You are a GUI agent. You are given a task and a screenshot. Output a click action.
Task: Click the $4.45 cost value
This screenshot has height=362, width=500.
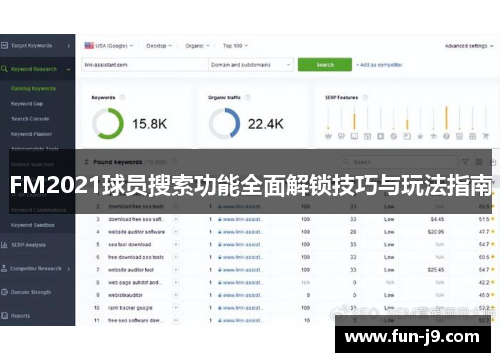tap(437, 219)
